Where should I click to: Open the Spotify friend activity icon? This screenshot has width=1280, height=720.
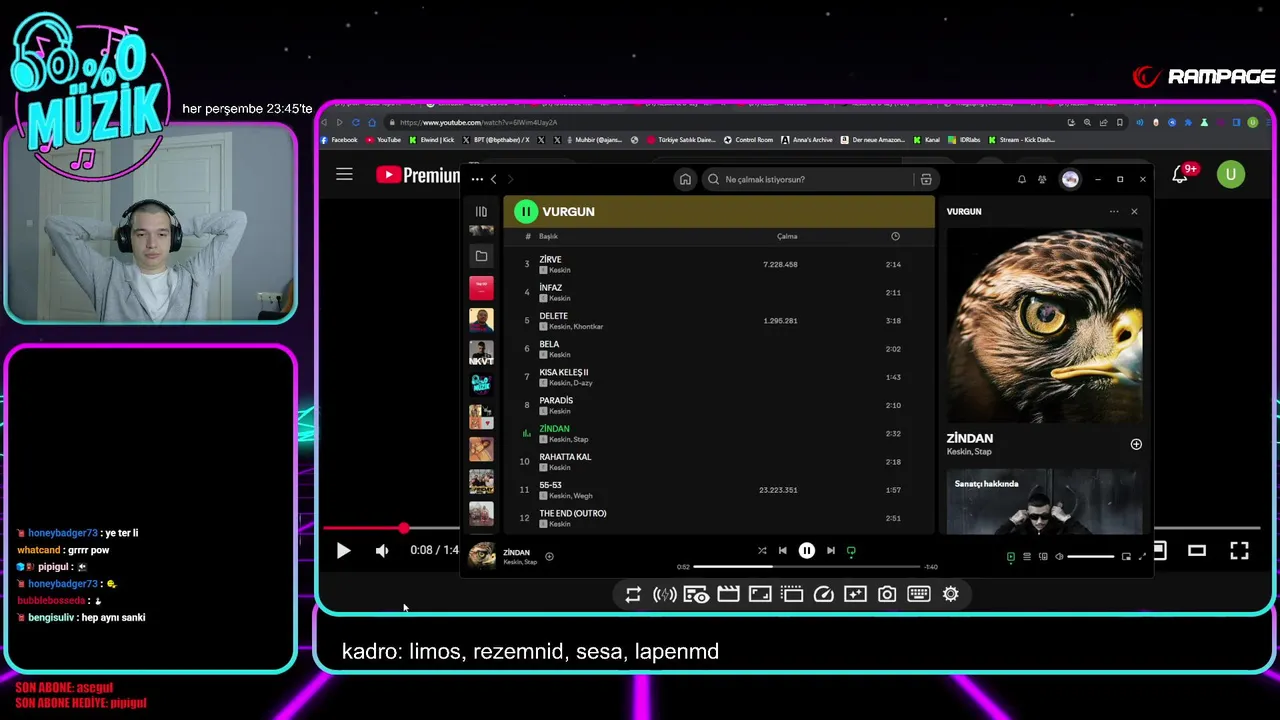pyautogui.click(x=1042, y=179)
